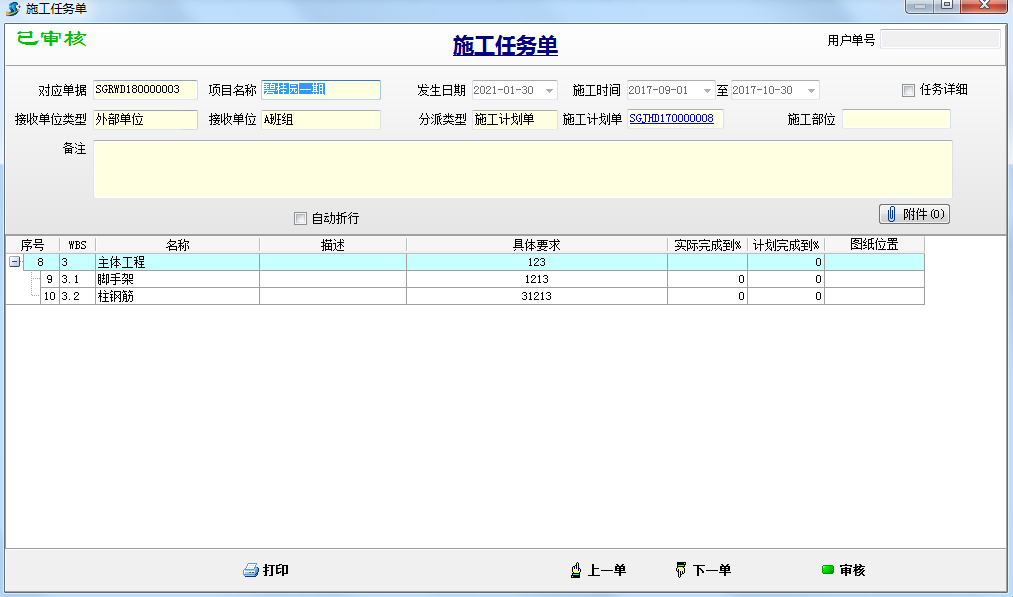Click inside the 施工部位 input field
The width and height of the screenshot is (1013, 597).
tap(895, 118)
